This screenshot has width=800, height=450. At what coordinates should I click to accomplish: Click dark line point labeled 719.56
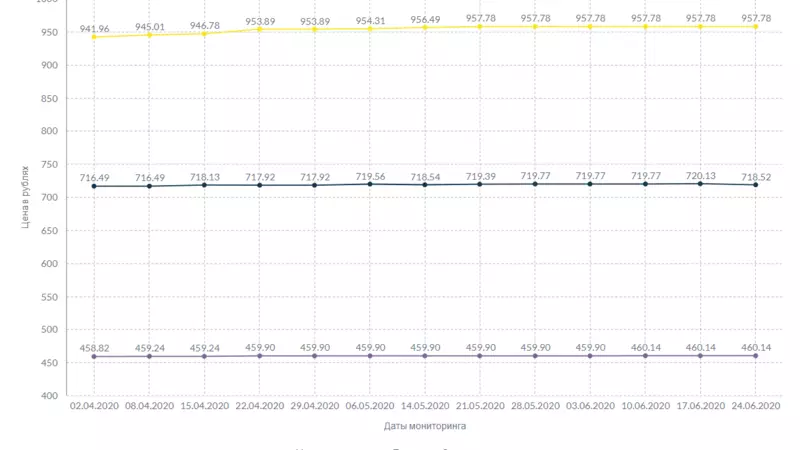click(x=370, y=184)
